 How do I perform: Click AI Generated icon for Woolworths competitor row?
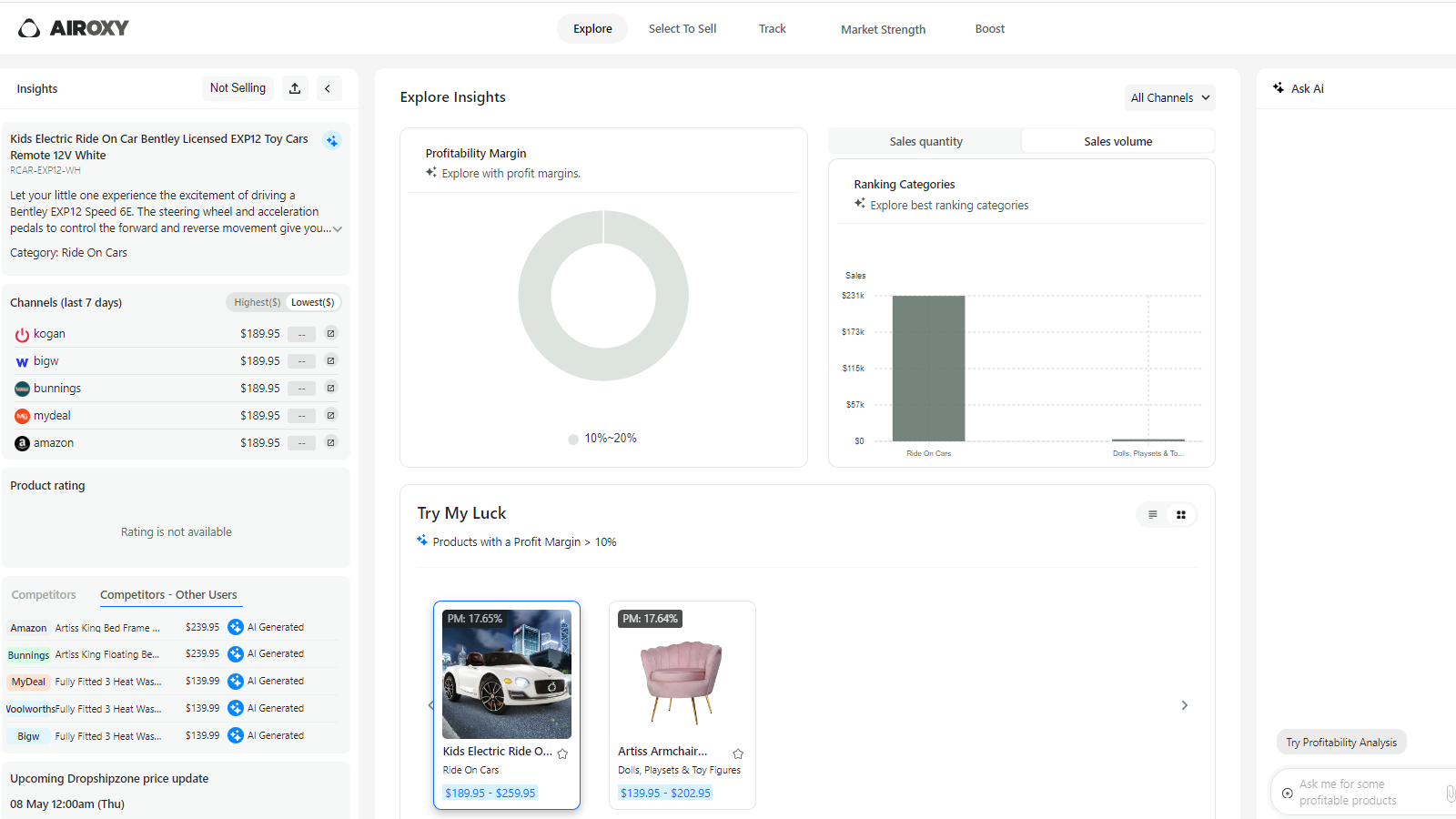pyautogui.click(x=236, y=708)
